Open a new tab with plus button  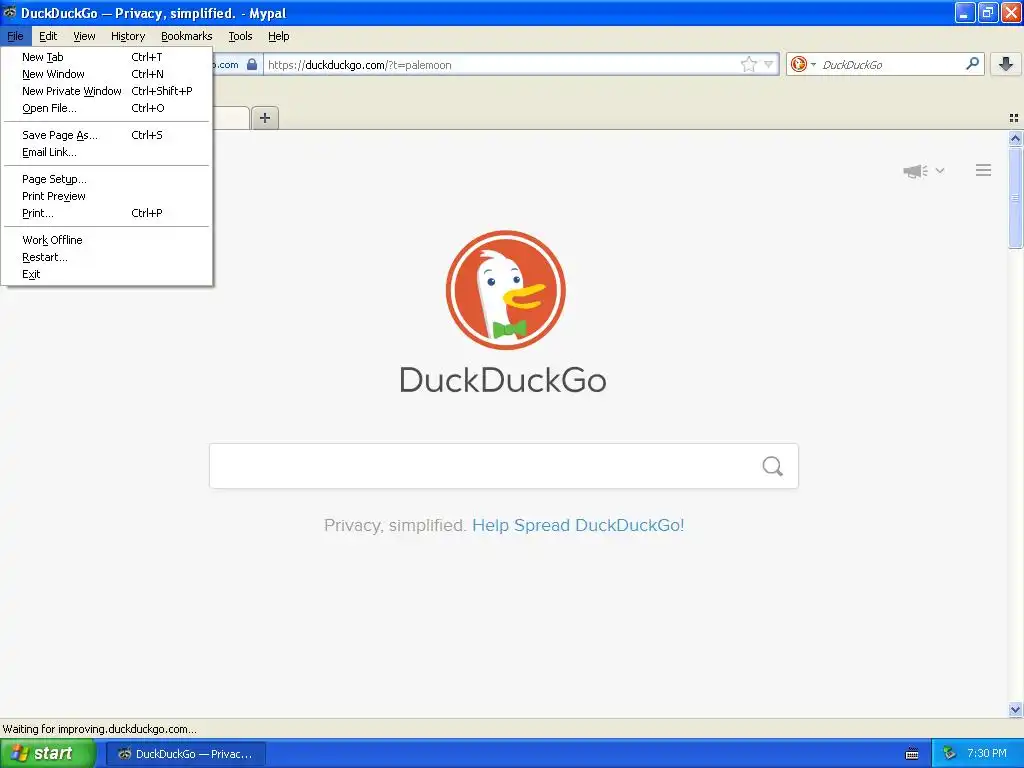point(264,118)
